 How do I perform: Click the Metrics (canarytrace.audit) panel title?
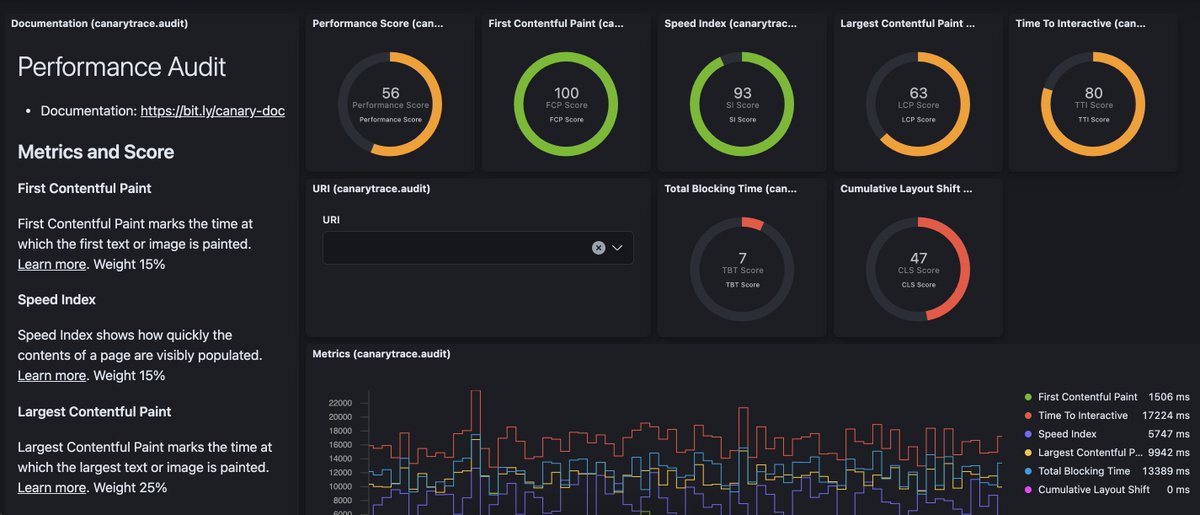[x=382, y=354]
